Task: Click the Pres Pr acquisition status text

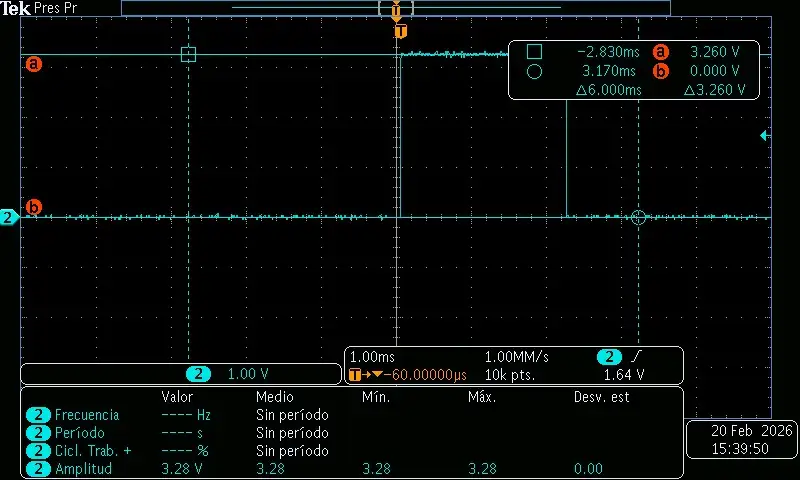Action: tap(56, 8)
